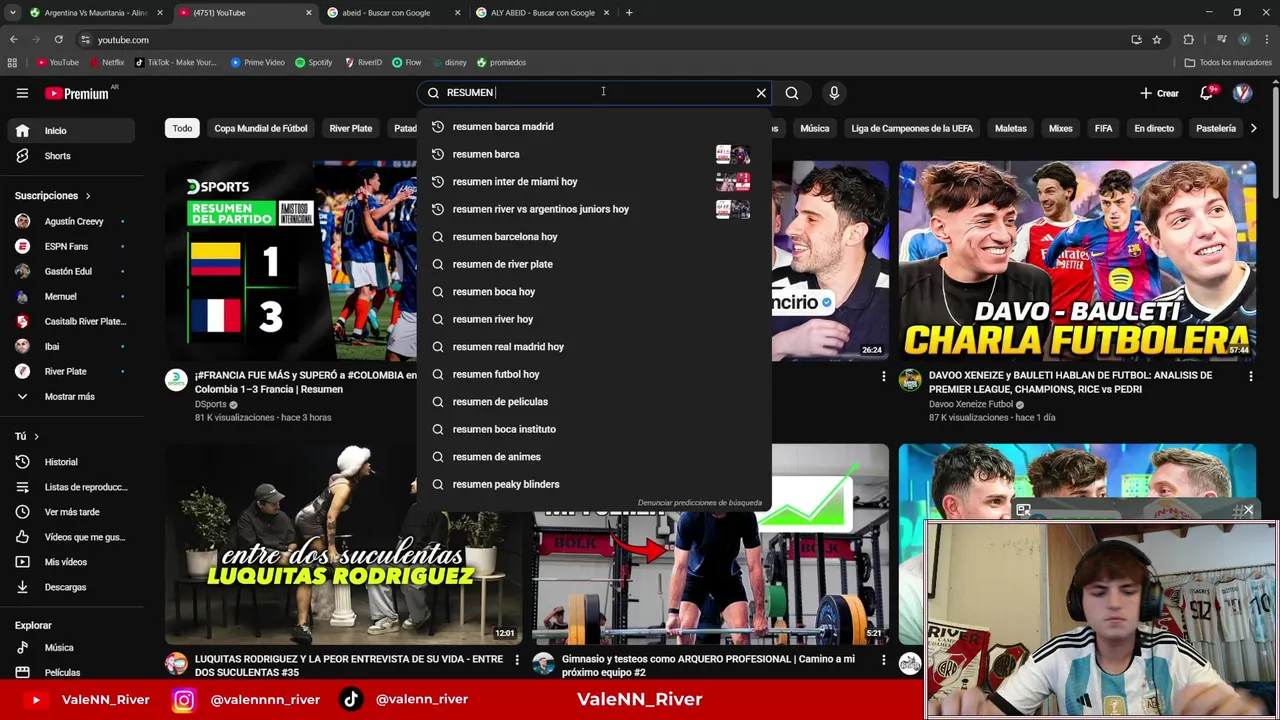This screenshot has width=1280, height=720.
Task: Open a new browser tab
Action: (629, 13)
